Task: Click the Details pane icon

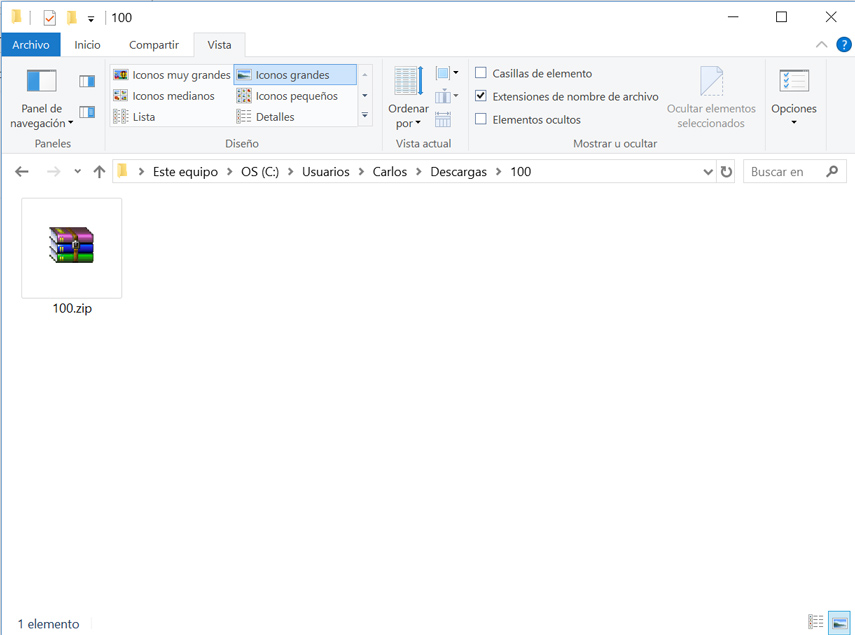Action: tap(87, 112)
